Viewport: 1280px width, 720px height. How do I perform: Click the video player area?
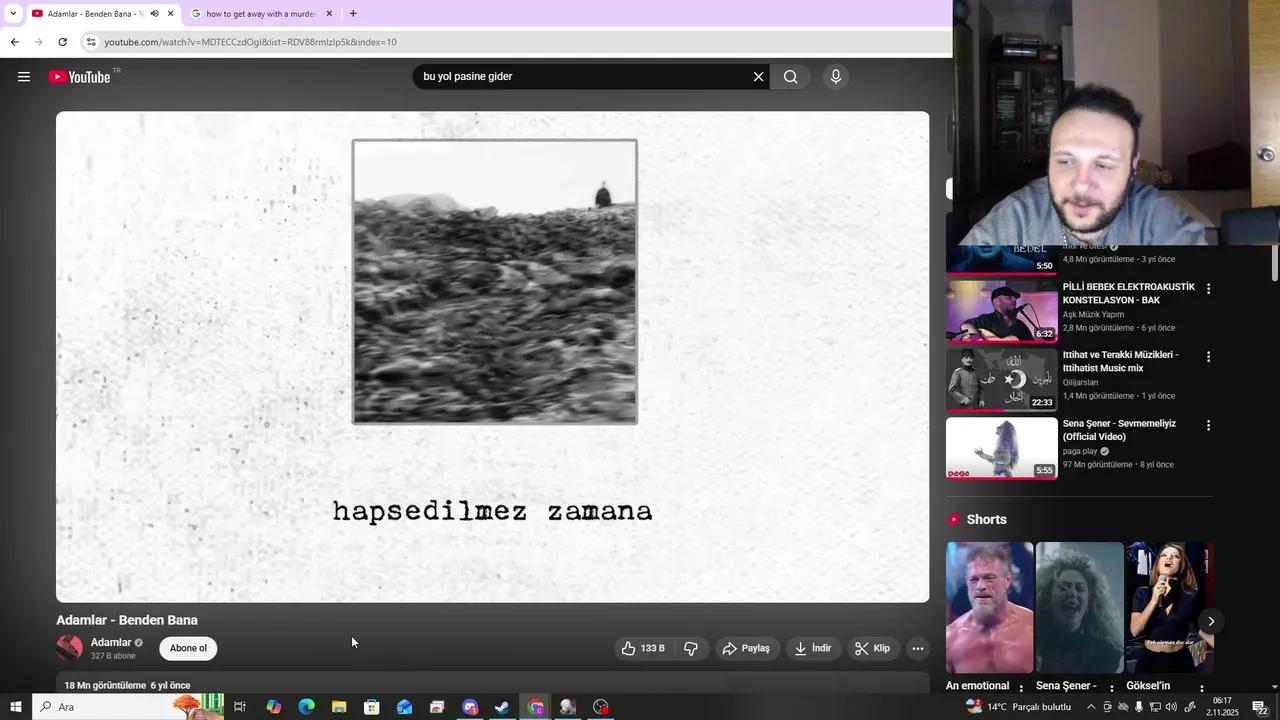pos(492,357)
